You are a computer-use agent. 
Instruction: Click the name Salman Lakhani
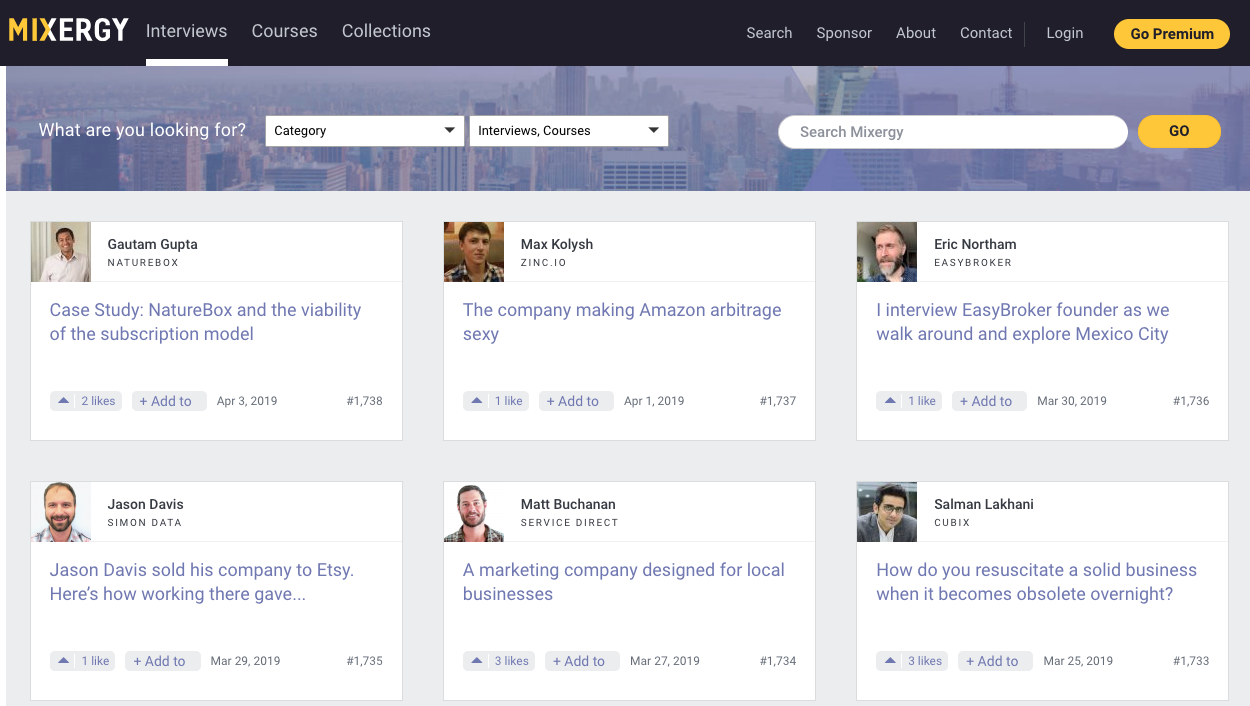pos(984,504)
